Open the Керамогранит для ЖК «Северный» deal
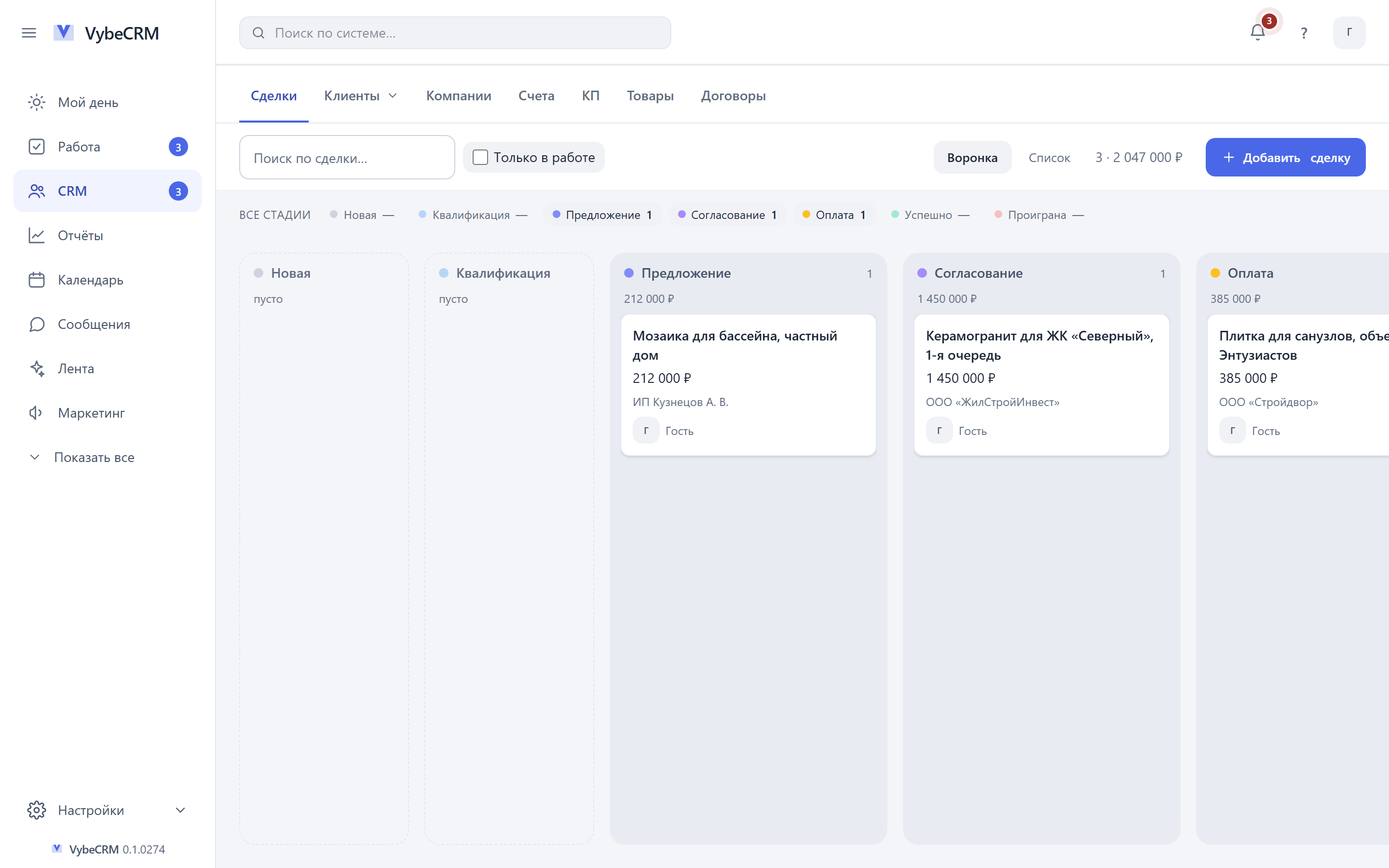This screenshot has width=1389, height=868. point(1041,385)
